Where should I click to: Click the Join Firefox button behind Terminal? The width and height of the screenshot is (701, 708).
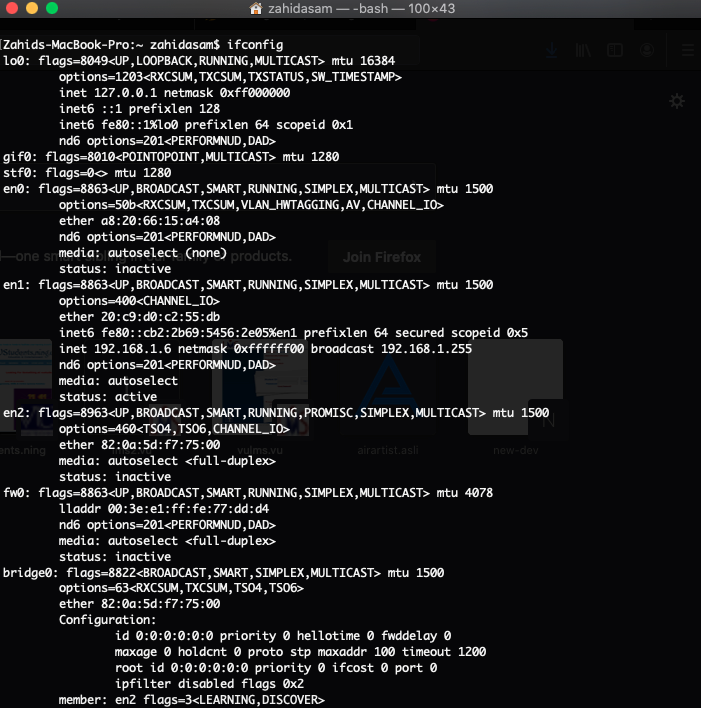tap(382, 257)
